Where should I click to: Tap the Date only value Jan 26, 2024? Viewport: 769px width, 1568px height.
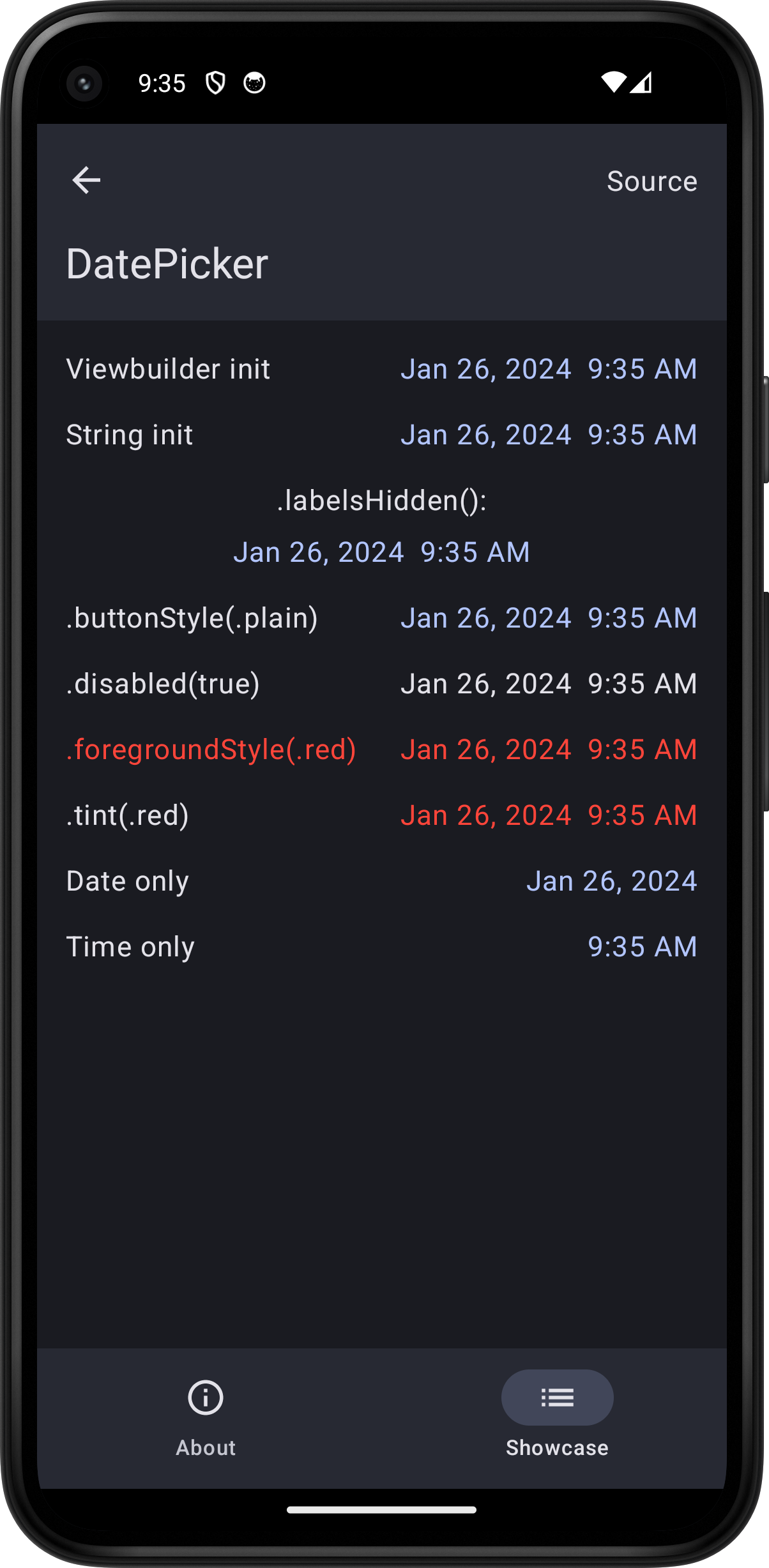(611, 880)
